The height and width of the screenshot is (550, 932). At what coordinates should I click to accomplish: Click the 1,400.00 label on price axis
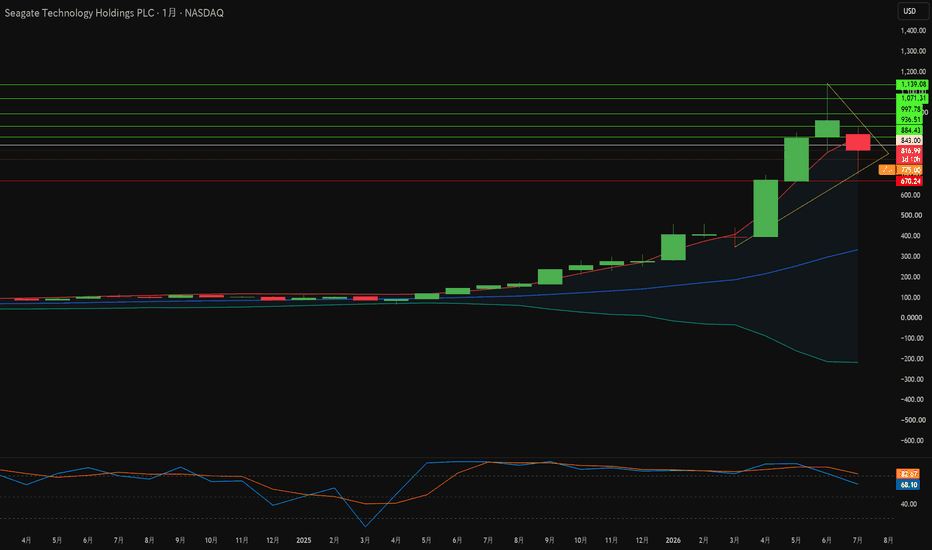click(x=912, y=30)
